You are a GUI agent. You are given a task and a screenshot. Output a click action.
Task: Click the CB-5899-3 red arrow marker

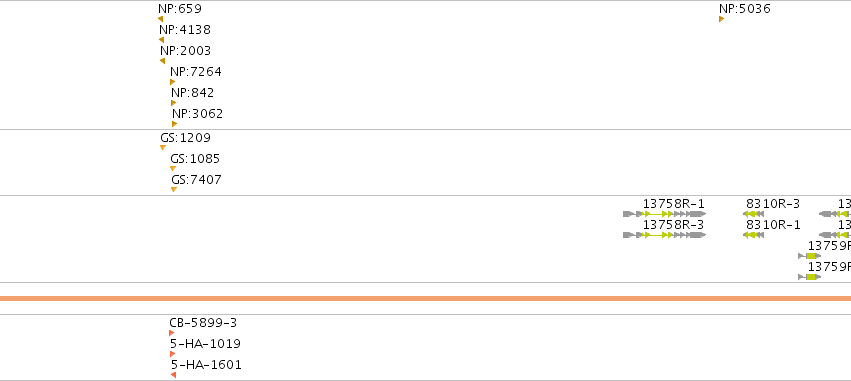pos(172,333)
